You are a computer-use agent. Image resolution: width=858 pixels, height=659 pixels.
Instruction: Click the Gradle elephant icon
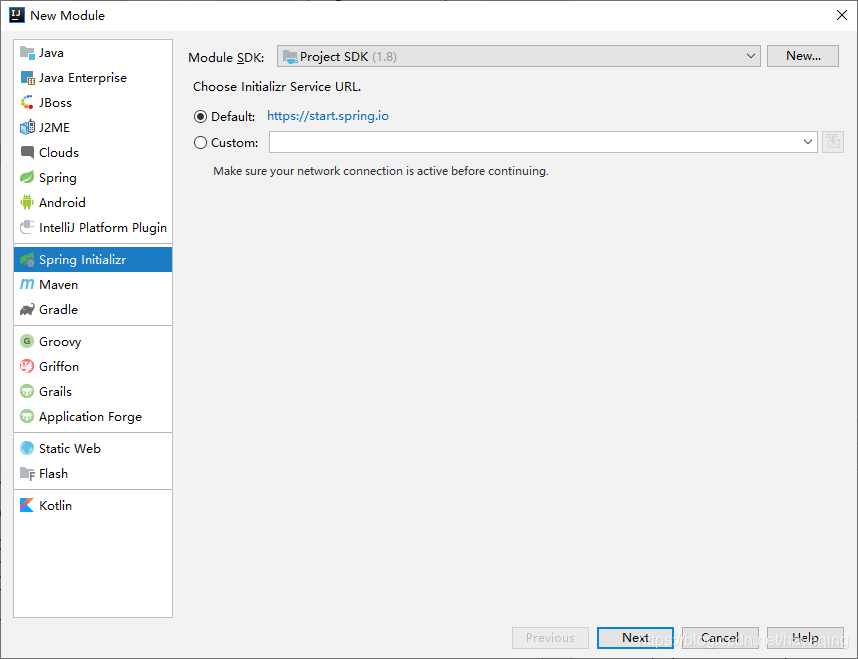(27, 309)
